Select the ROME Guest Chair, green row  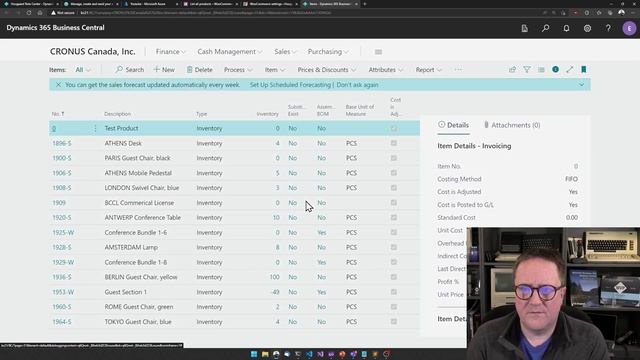click(x=235, y=307)
